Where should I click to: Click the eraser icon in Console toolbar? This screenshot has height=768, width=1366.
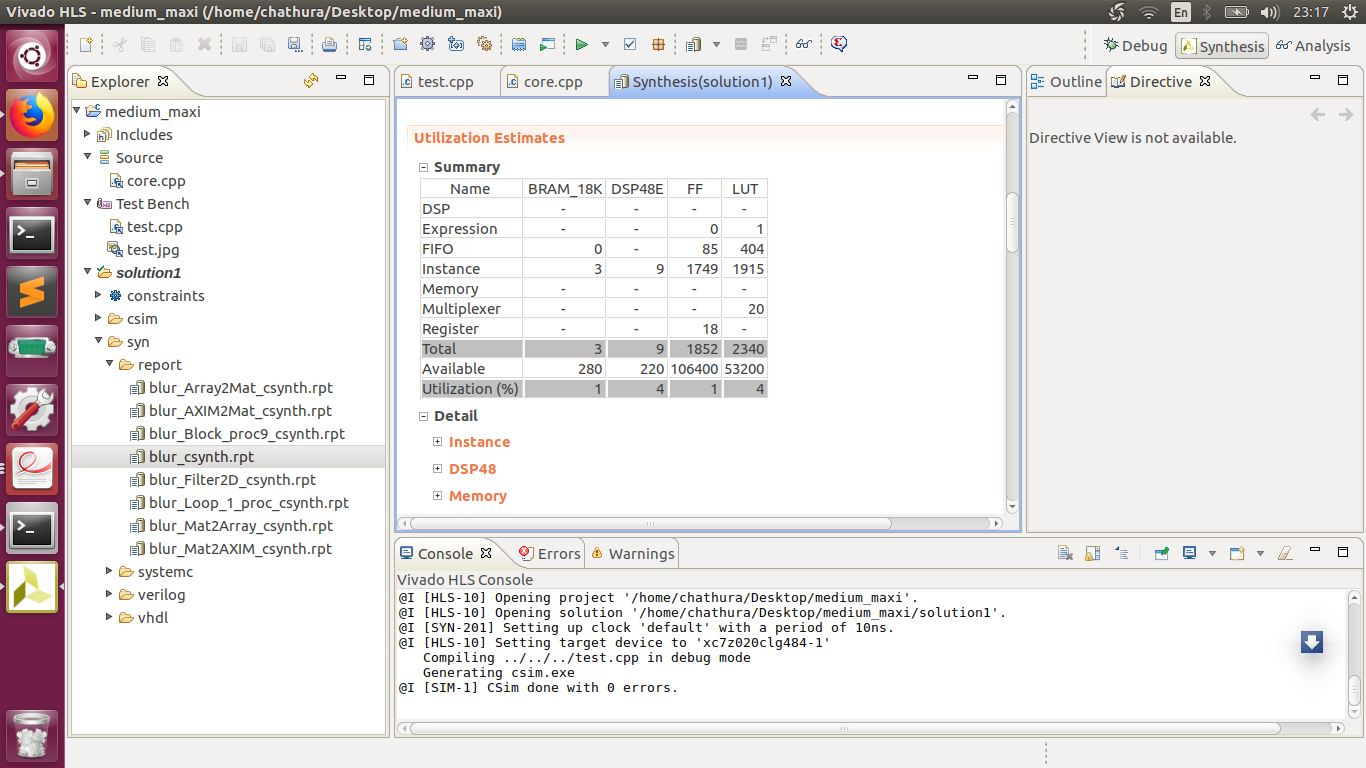1286,553
